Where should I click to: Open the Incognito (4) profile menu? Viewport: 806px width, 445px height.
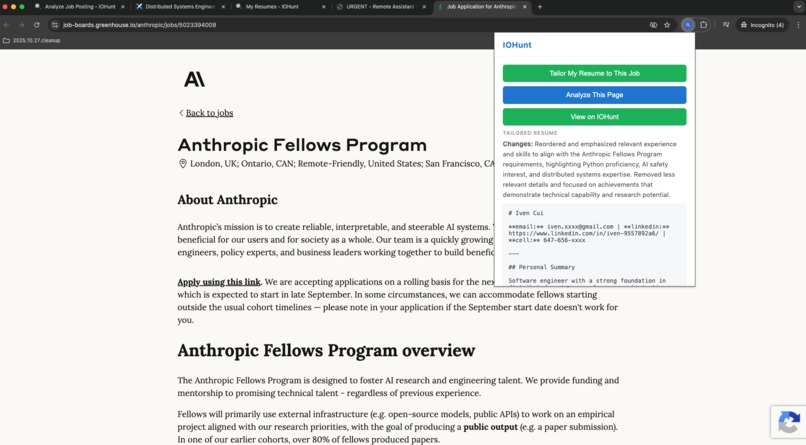(x=762, y=25)
